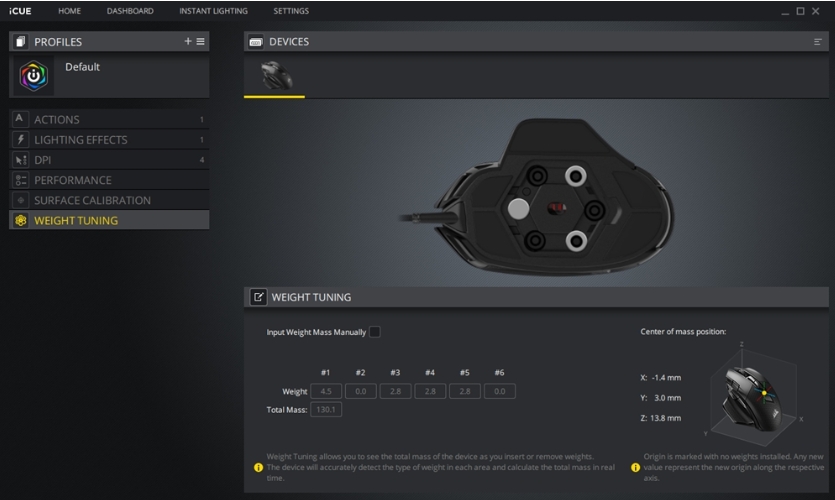Click the DPI cursor icon

pos(20,160)
